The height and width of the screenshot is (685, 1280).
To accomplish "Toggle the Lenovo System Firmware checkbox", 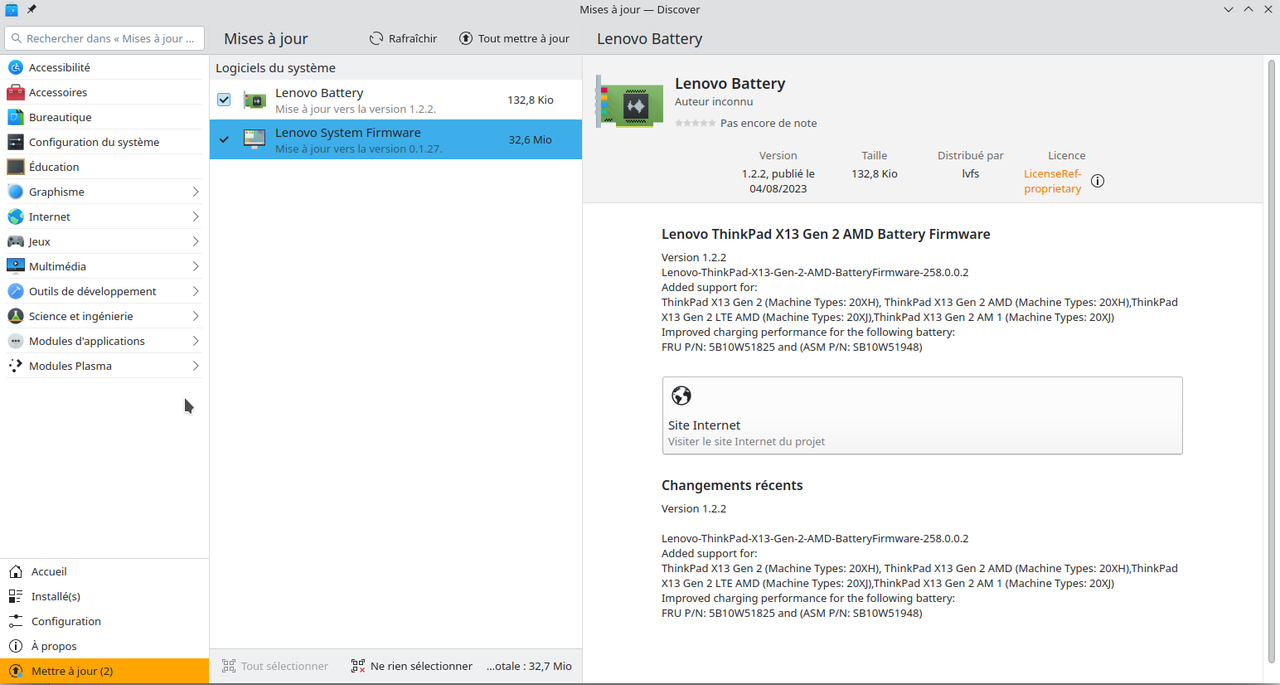I will point(224,140).
